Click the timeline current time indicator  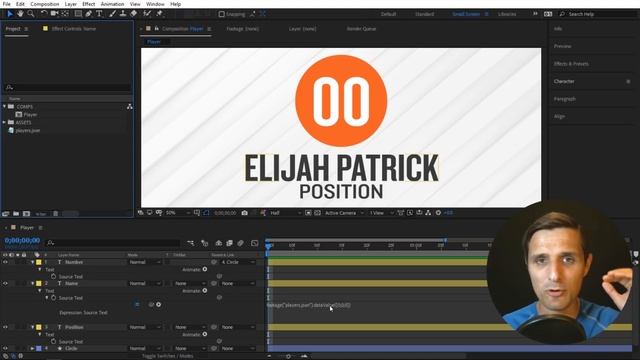click(268, 246)
